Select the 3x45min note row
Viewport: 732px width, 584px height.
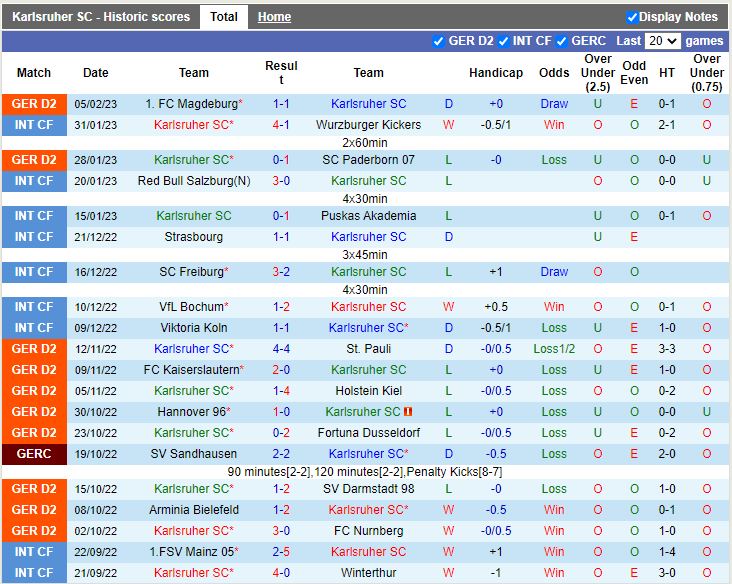click(x=365, y=255)
